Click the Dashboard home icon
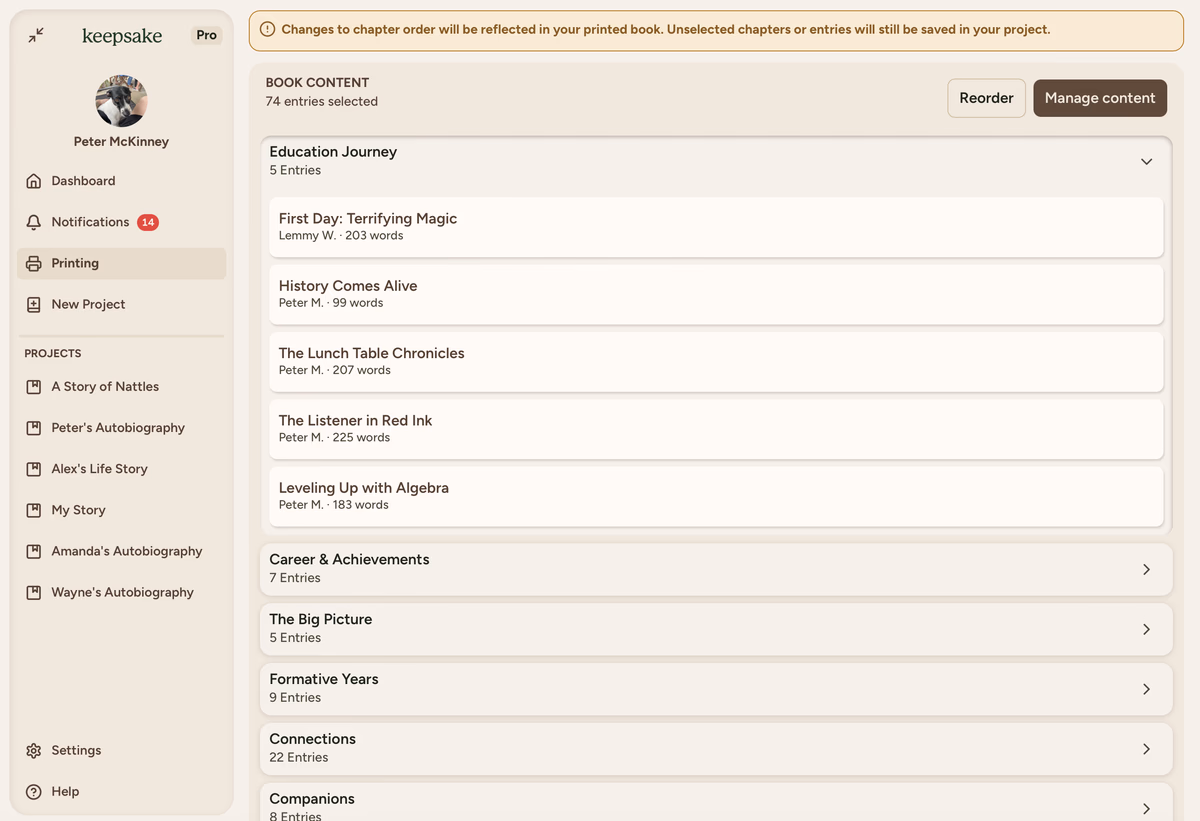The width and height of the screenshot is (1200, 821). pos(34,181)
